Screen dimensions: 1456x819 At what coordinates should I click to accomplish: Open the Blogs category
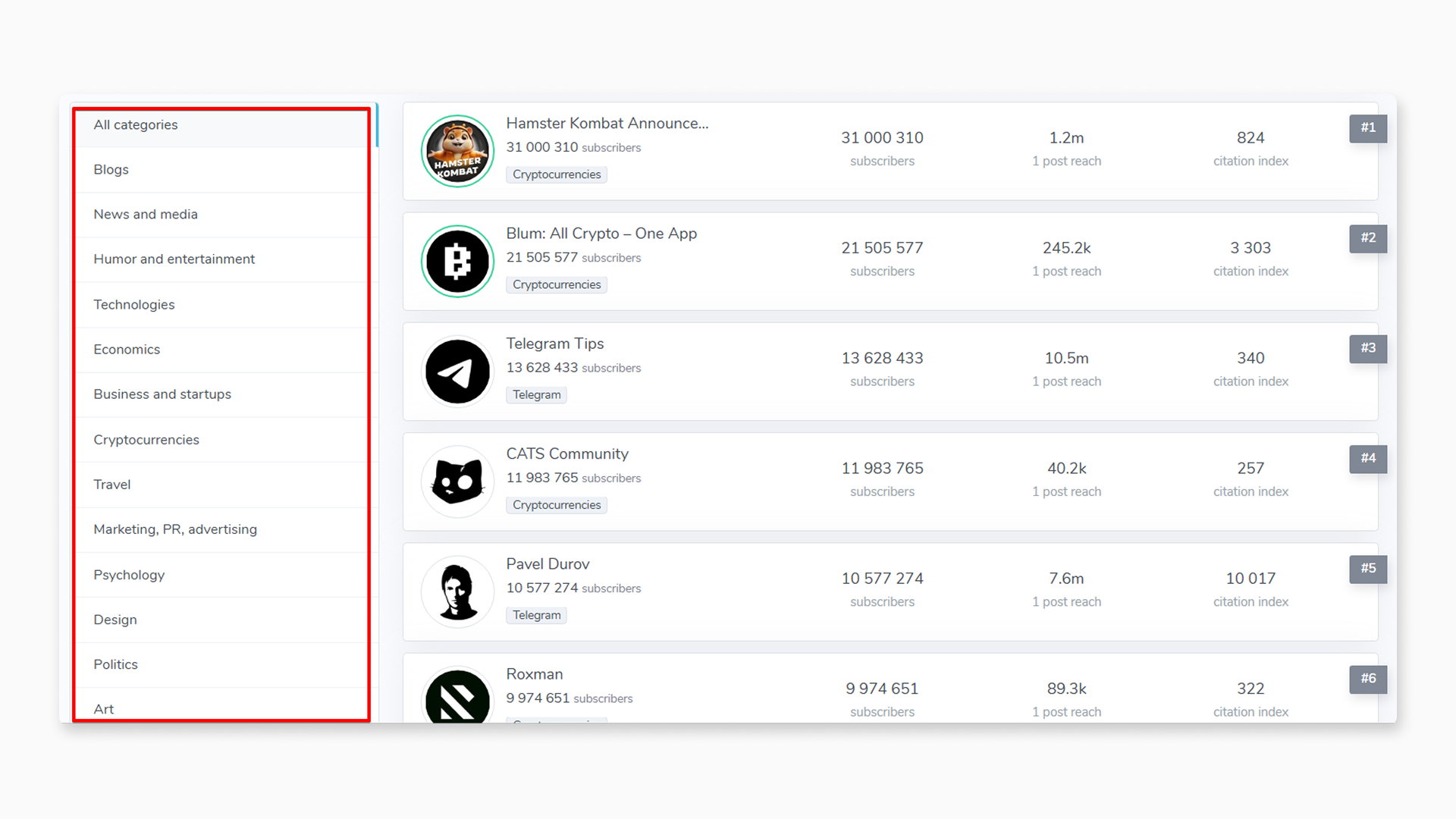coord(111,169)
